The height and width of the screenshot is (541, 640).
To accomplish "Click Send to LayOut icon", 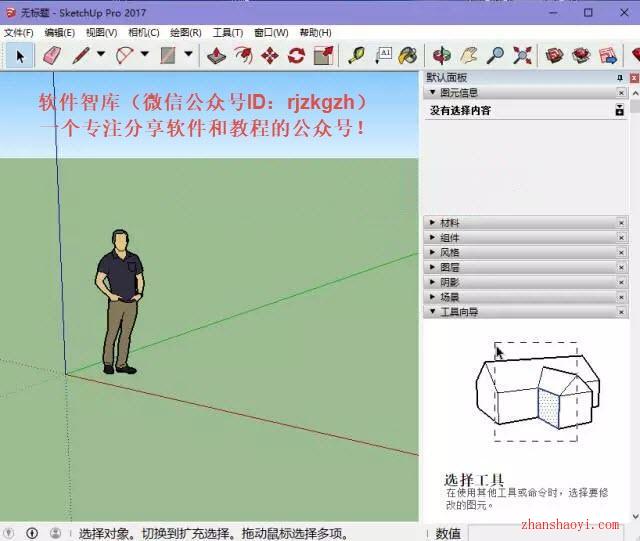I will coord(608,56).
